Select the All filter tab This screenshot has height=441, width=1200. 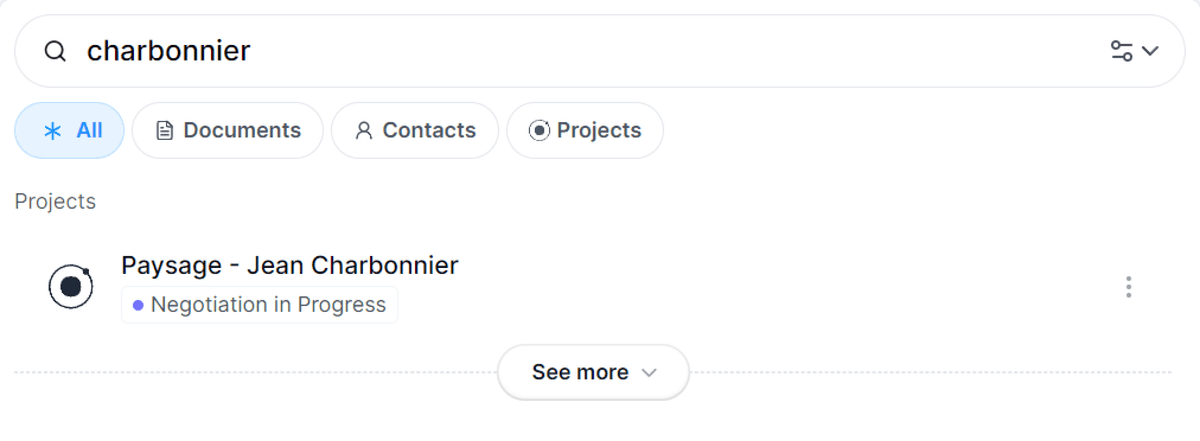69,131
